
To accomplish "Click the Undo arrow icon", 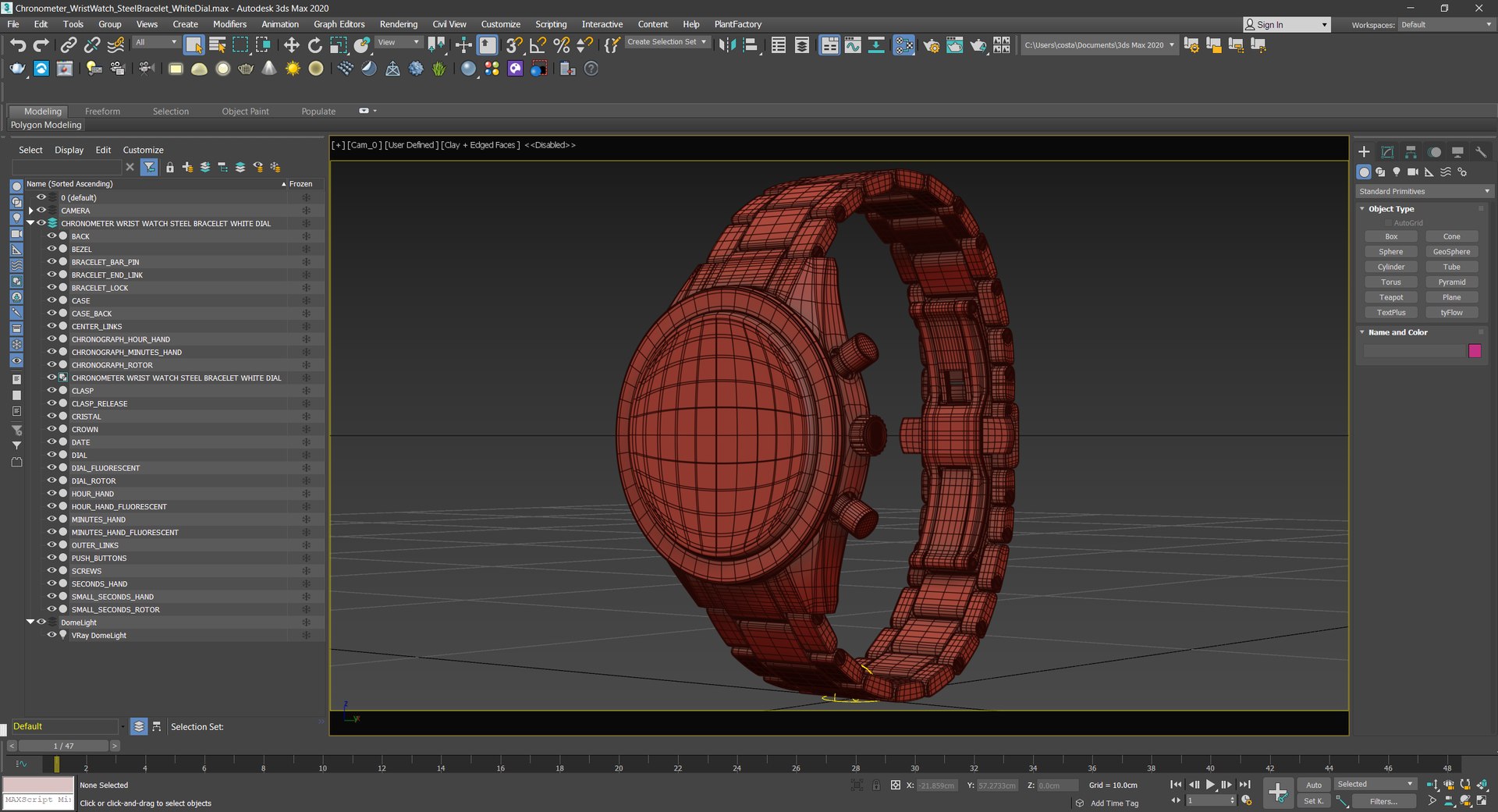I will point(17,45).
